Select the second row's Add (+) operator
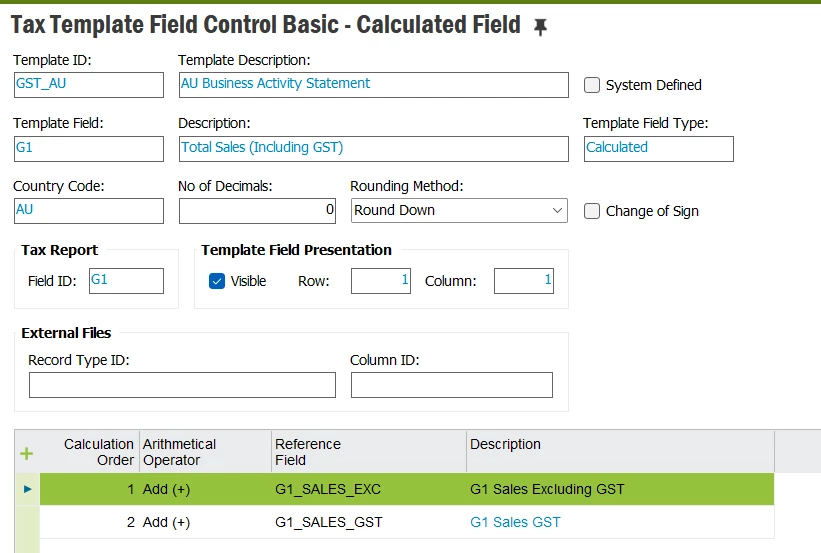821x553 pixels. point(167,522)
